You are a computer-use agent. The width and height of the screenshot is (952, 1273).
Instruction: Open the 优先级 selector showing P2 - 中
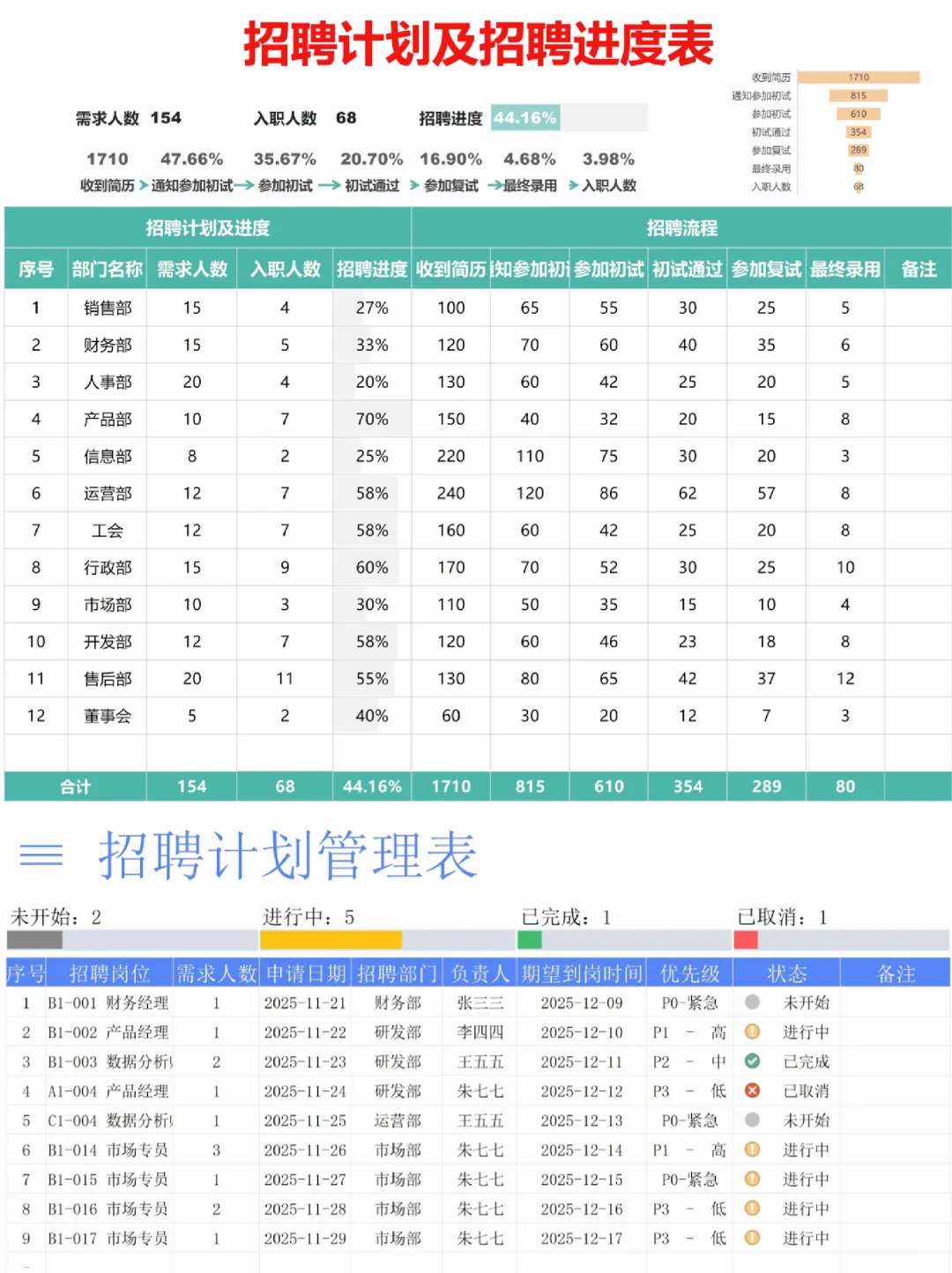pyautogui.click(x=688, y=1062)
